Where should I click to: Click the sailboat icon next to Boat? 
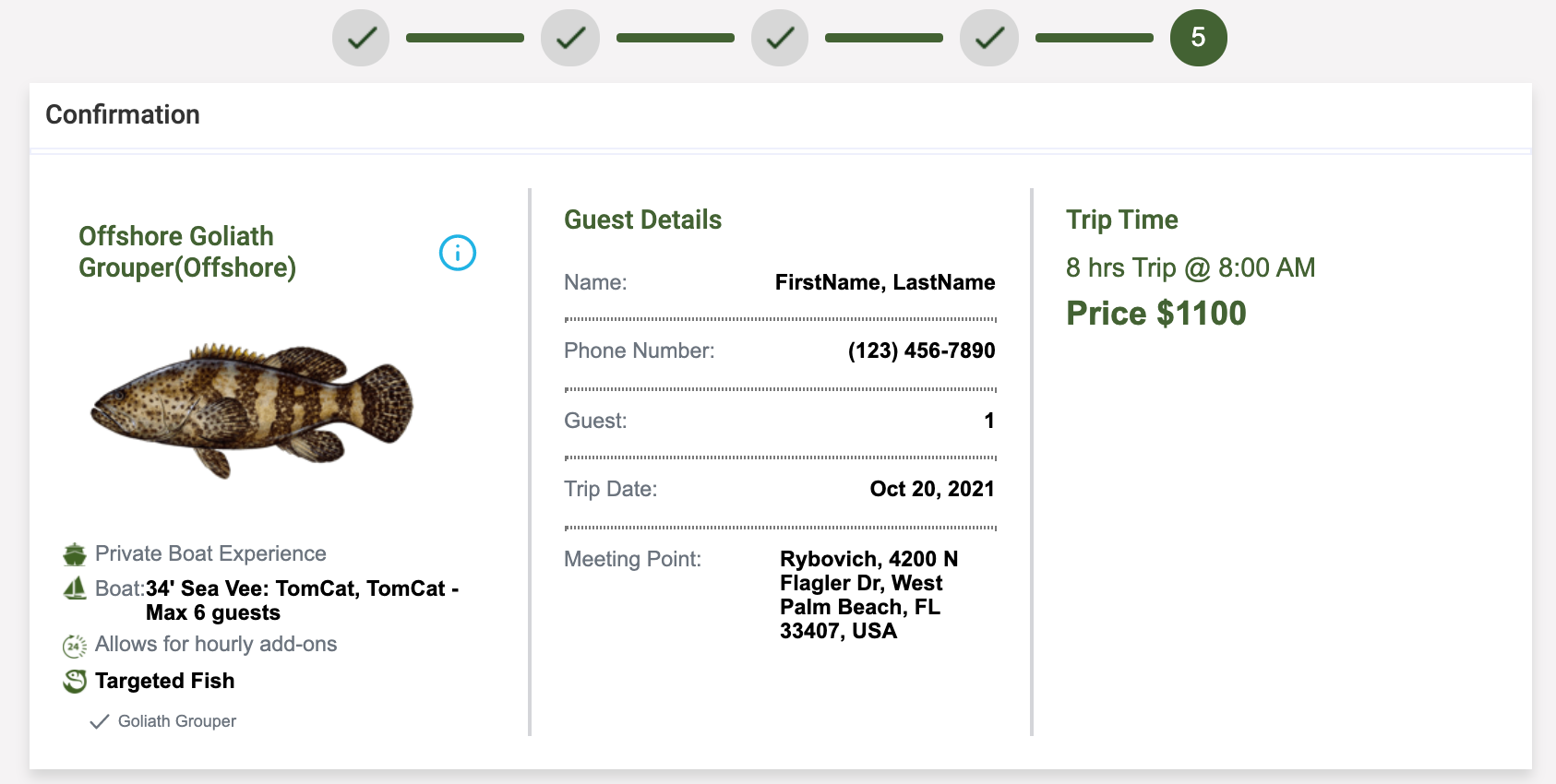click(x=75, y=588)
